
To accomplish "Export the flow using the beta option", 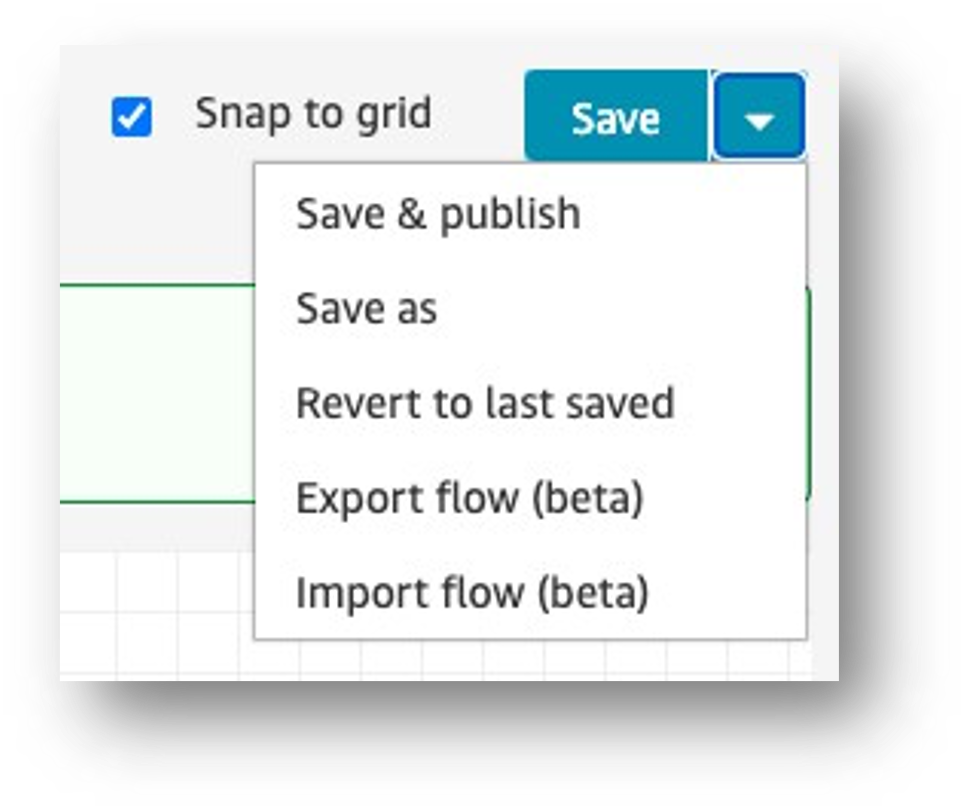I will (x=469, y=497).
